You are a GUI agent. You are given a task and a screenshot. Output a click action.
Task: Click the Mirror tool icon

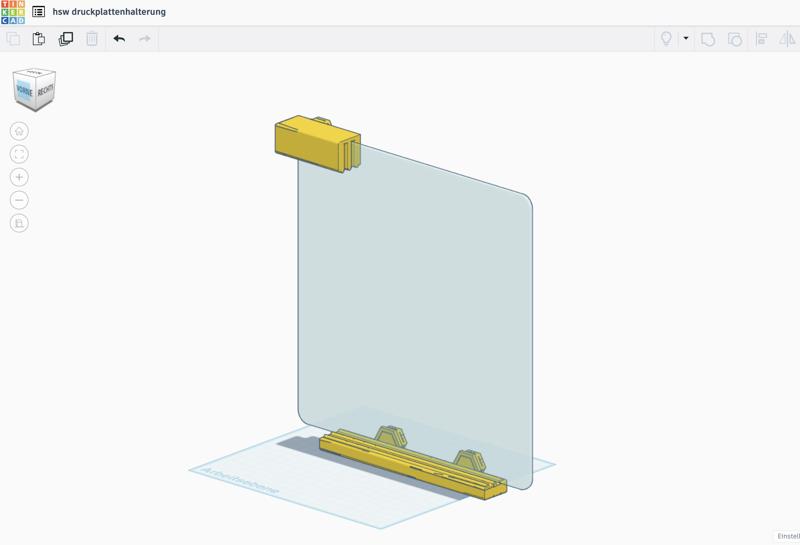[x=787, y=39]
